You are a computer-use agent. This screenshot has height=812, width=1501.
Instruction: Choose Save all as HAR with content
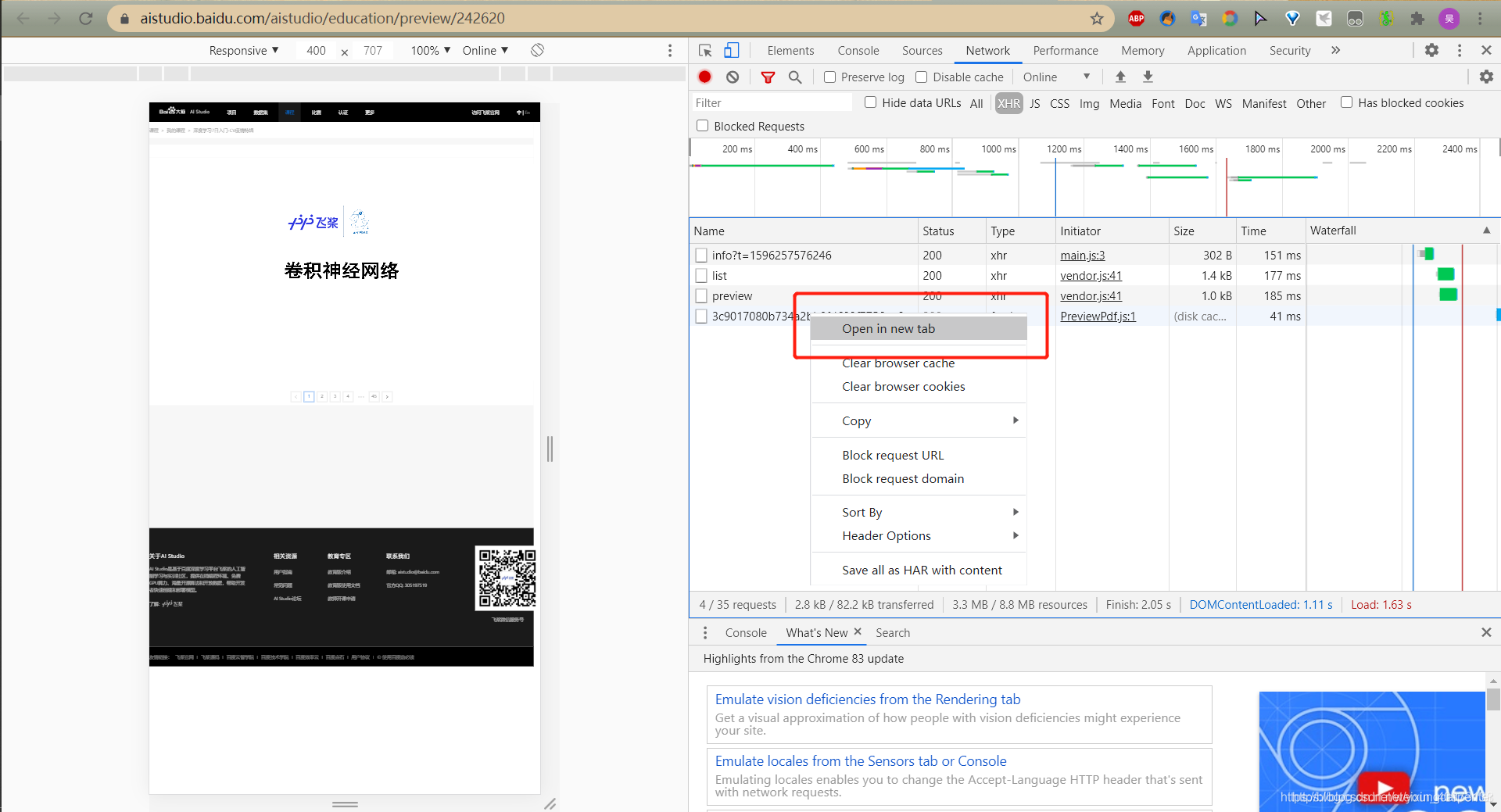919,570
